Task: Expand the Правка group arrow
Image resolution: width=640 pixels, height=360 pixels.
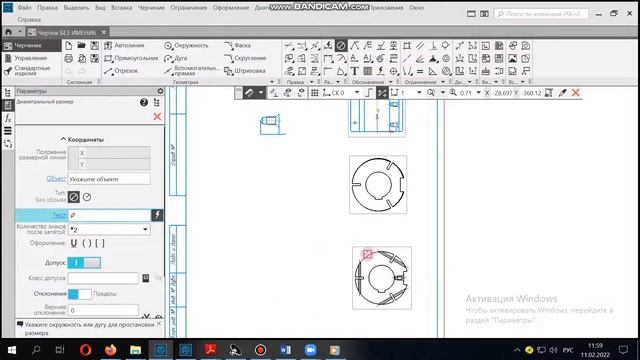Action: pyautogui.click(x=312, y=82)
